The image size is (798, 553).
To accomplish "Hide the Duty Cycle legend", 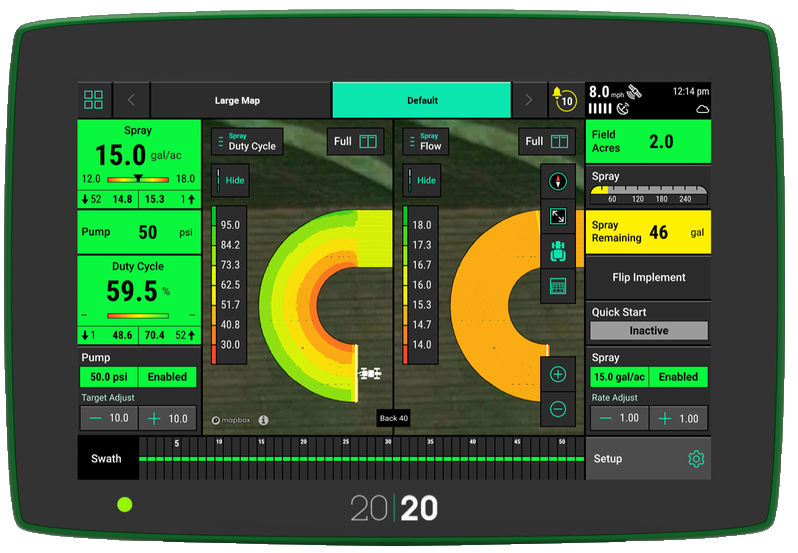I will click(x=230, y=180).
